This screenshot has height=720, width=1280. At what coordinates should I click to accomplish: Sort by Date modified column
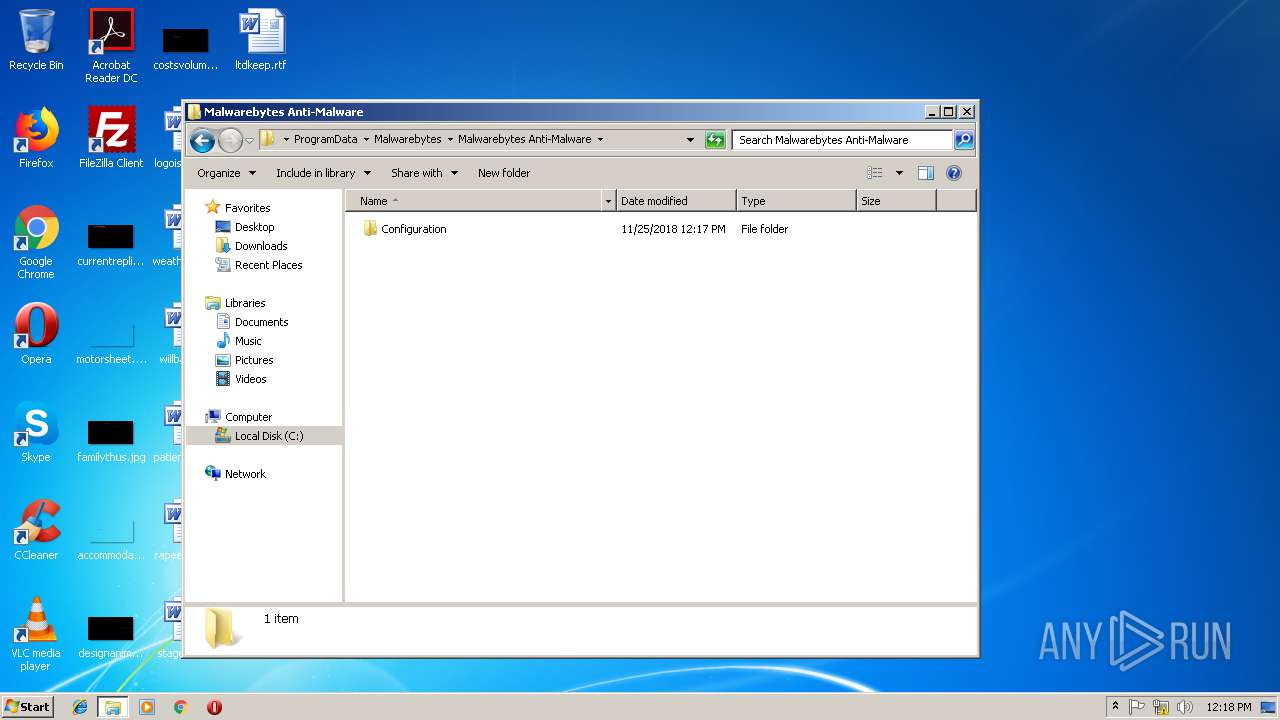[676, 201]
